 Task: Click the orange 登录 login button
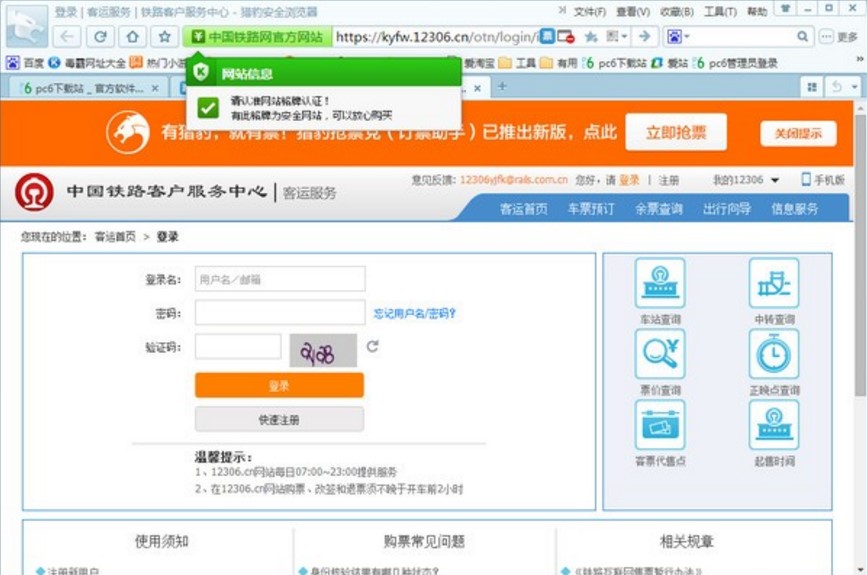[279, 385]
